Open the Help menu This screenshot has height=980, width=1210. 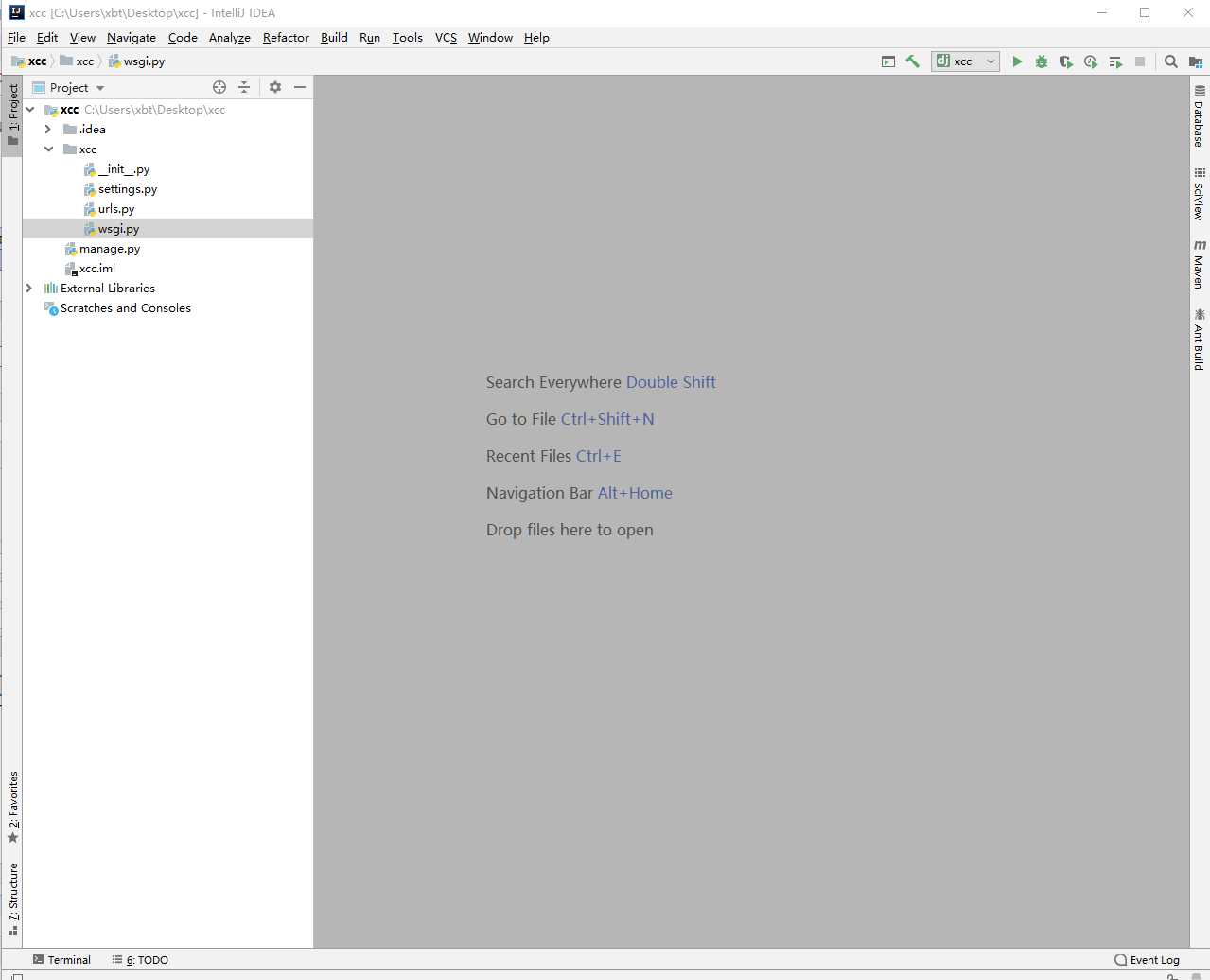tap(536, 38)
